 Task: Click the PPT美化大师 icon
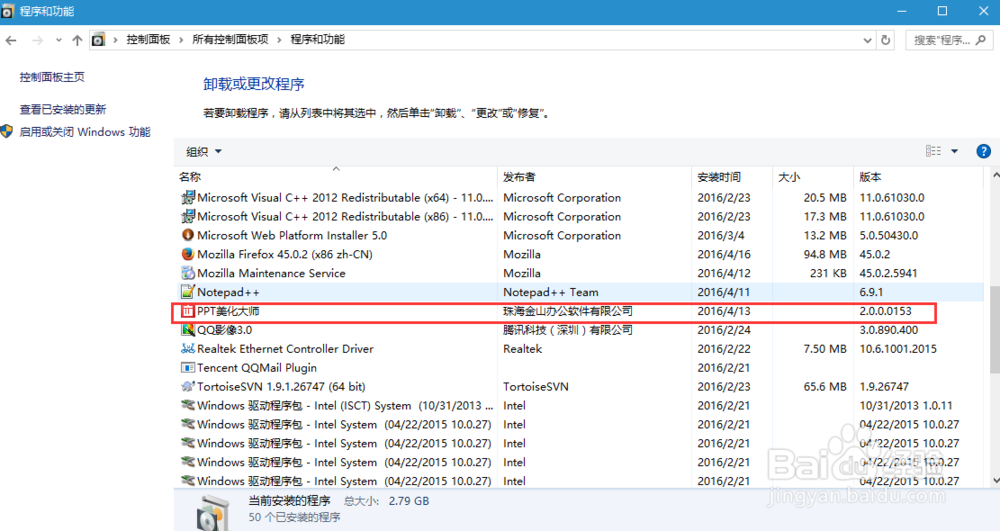188,311
